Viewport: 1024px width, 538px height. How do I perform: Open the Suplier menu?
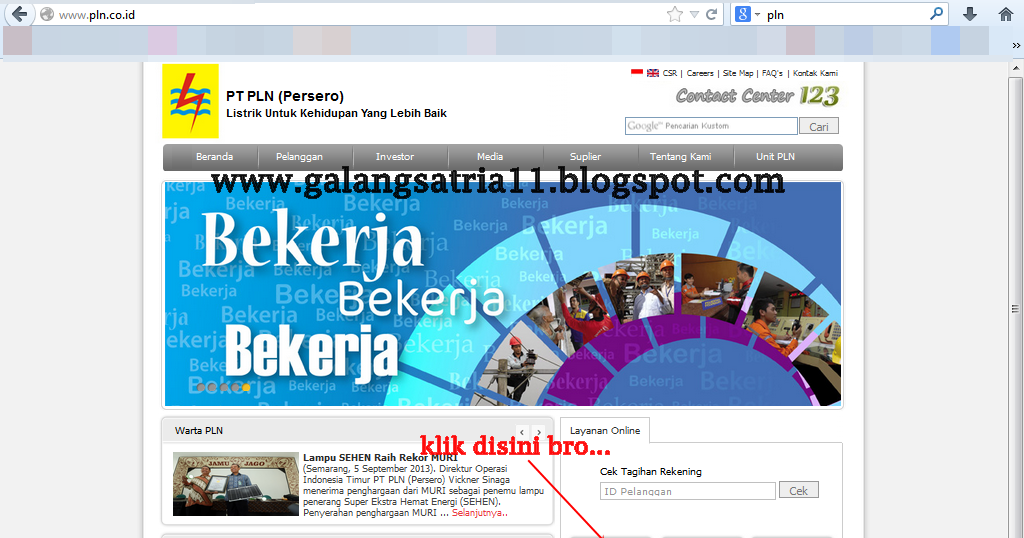click(585, 157)
